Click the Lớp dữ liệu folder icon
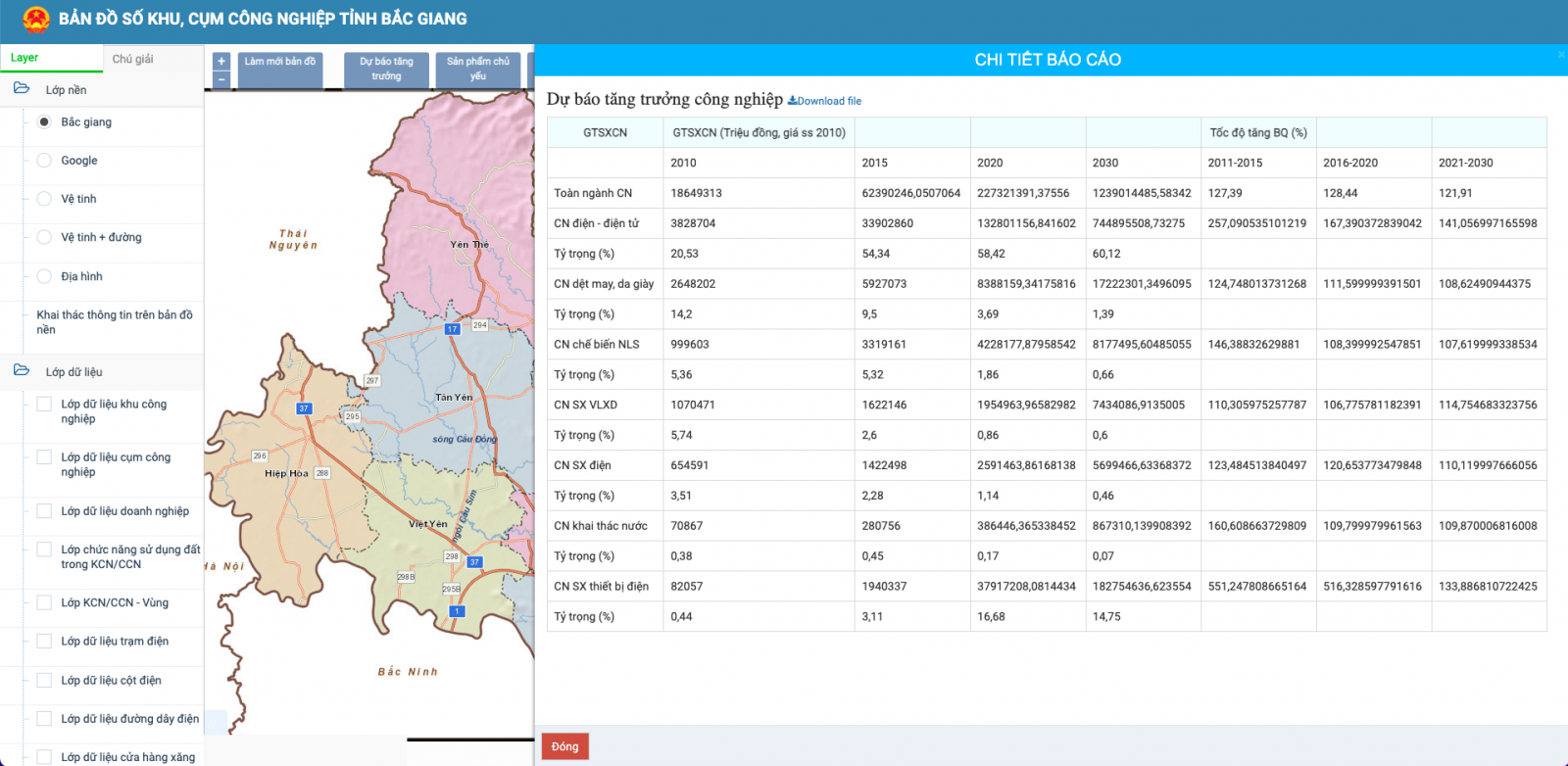Viewport: 1568px width, 766px height. (x=22, y=370)
